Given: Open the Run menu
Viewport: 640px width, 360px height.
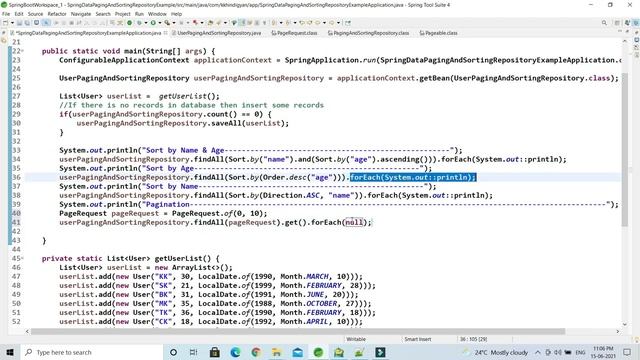Looking at the screenshot, I should click(x=139, y=14).
